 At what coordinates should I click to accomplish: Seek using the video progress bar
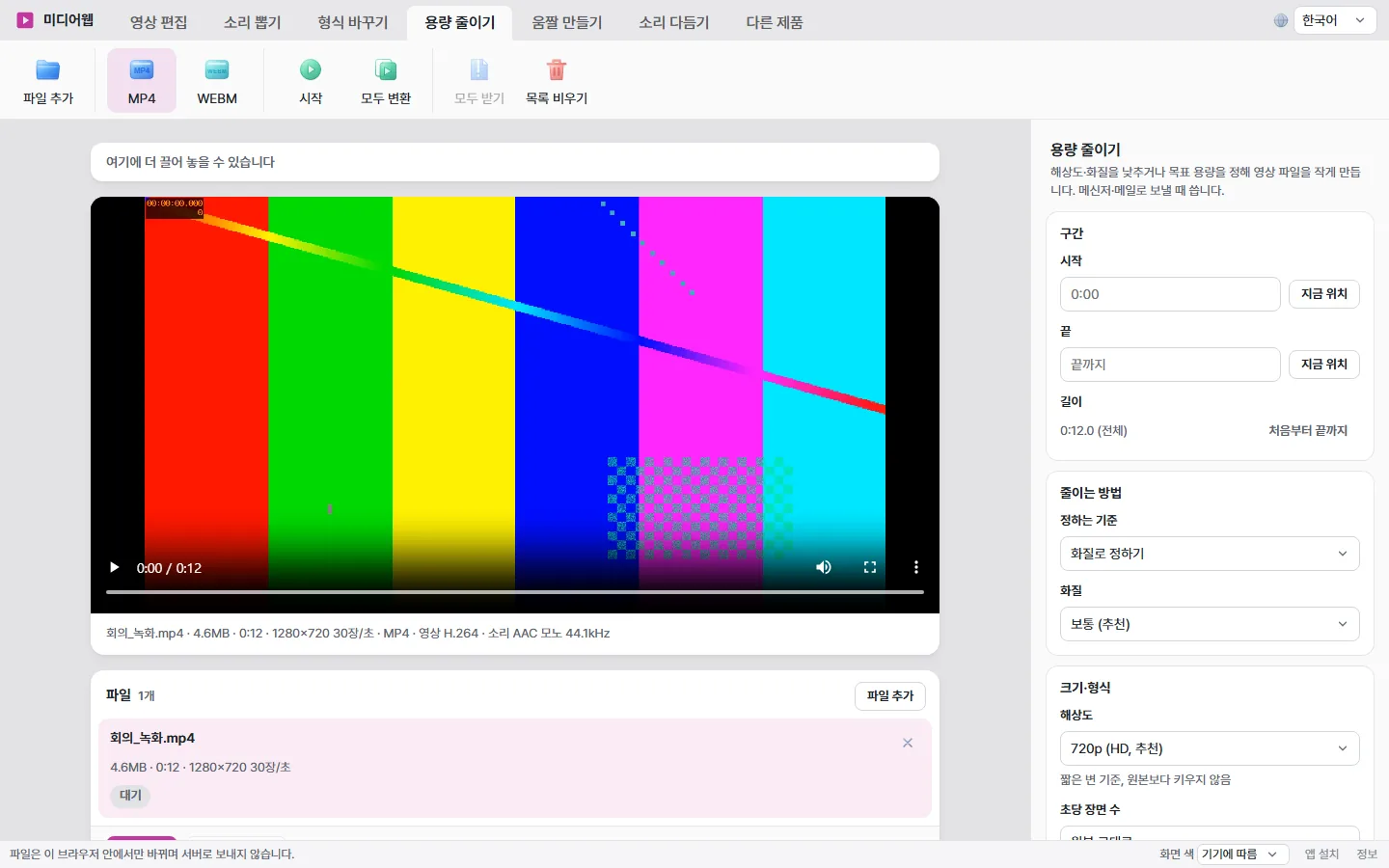515,591
